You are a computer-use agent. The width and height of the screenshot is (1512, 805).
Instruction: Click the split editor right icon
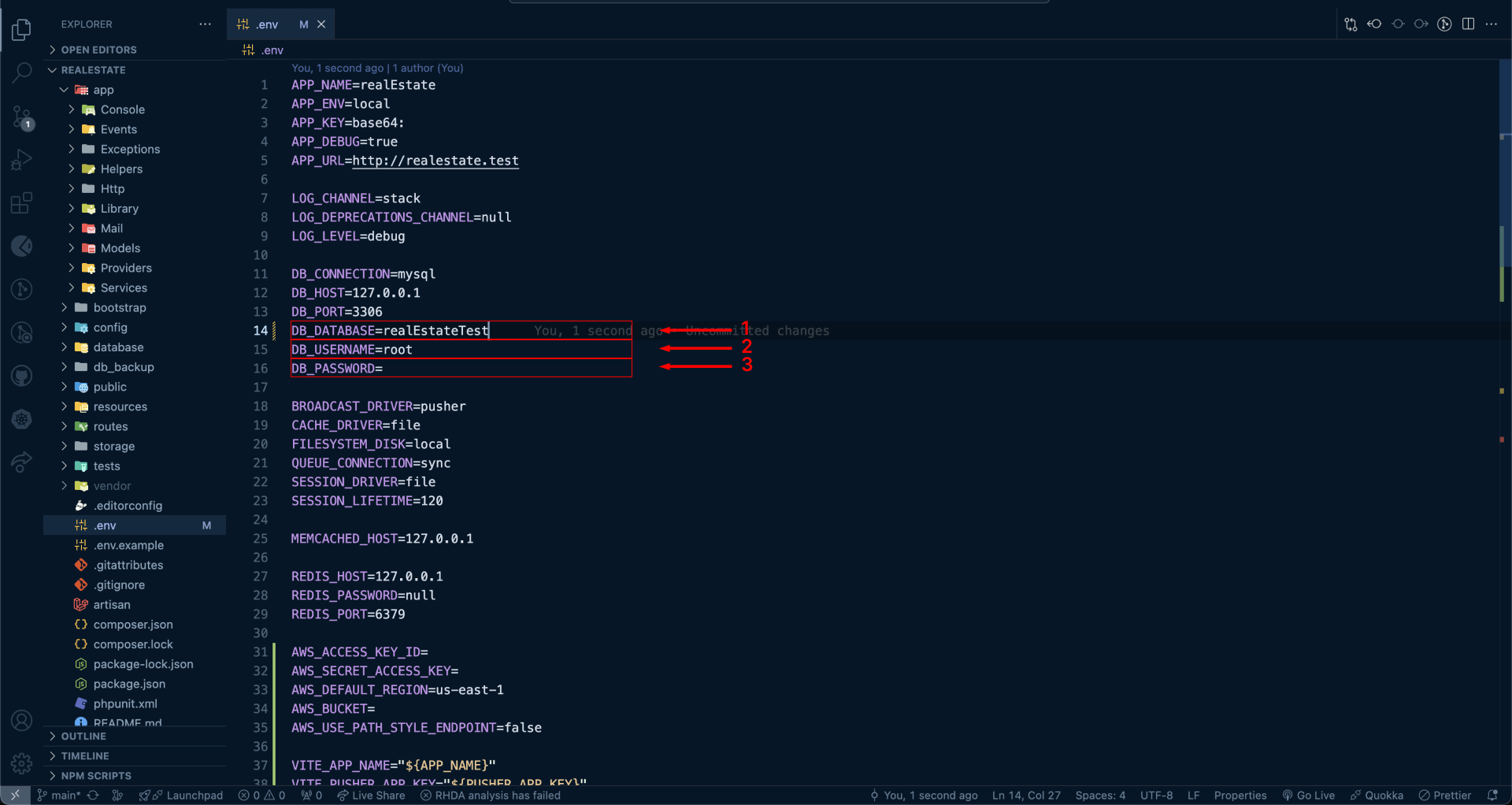tap(1468, 24)
